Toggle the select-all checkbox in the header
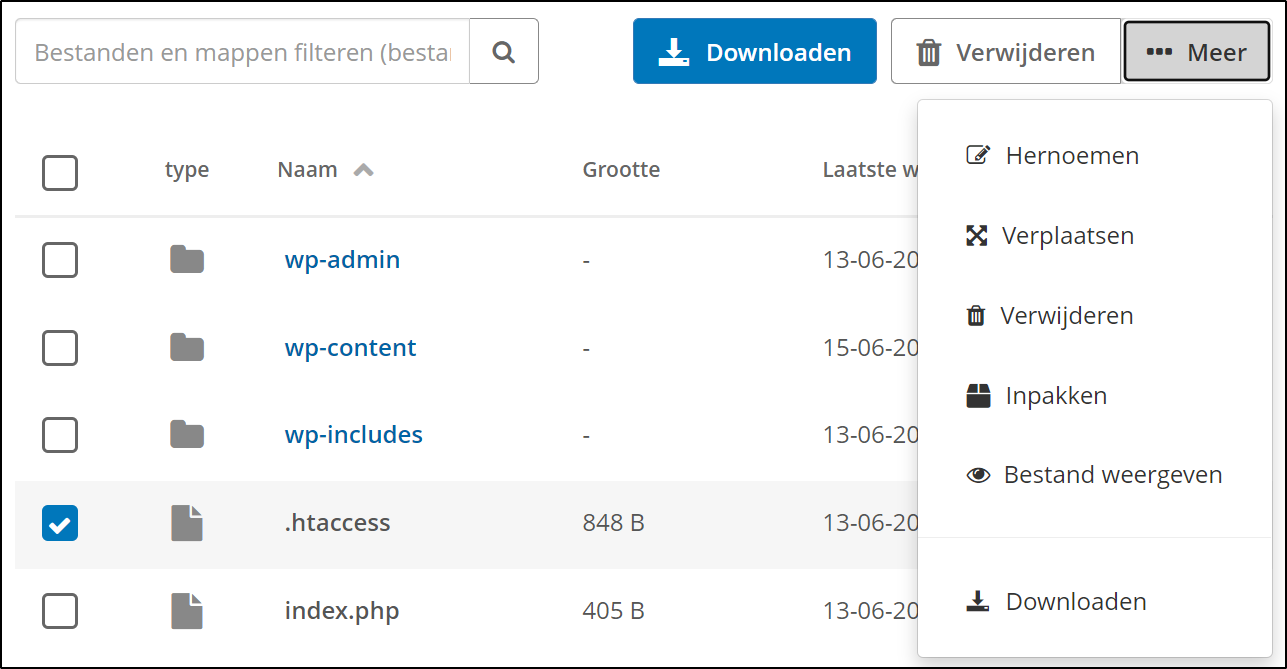The width and height of the screenshot is (1287, 669). pos(60,172)
